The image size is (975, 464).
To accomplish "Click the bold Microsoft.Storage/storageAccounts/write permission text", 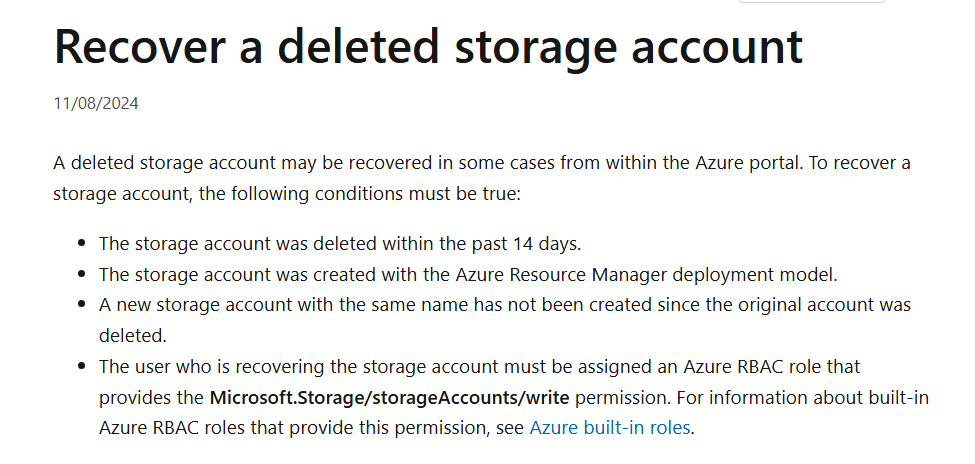I will [389, 397].
